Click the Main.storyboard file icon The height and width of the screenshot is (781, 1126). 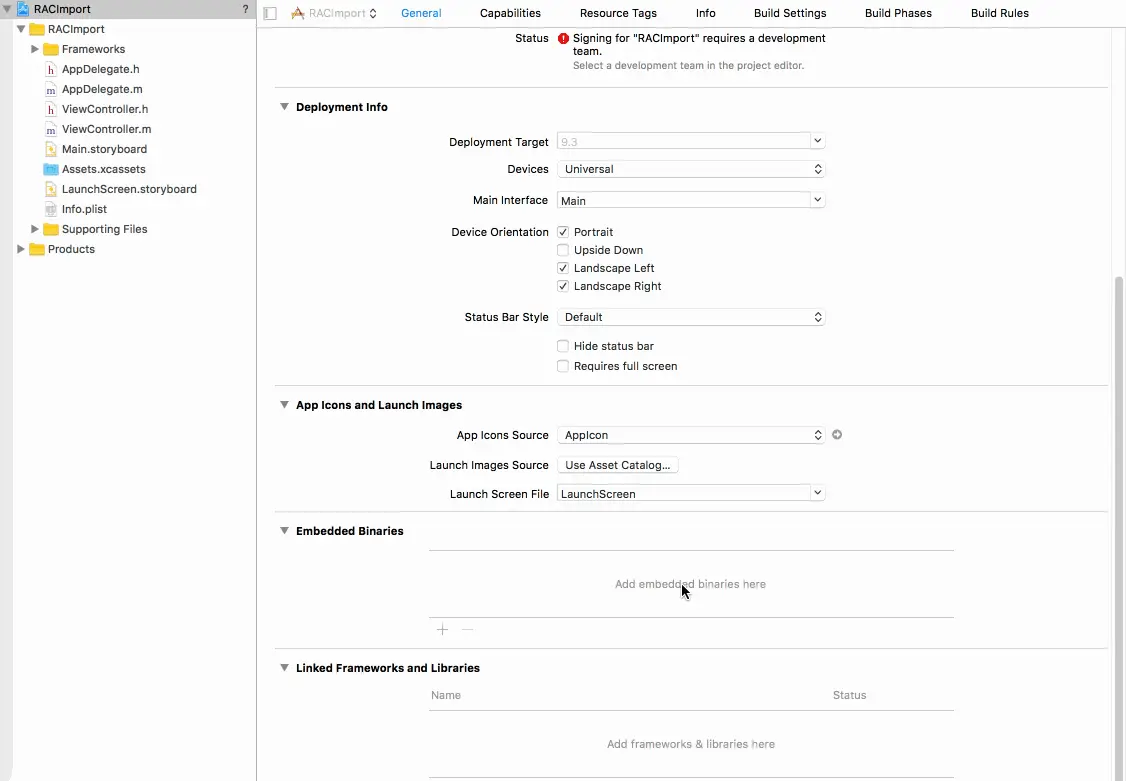coord(50,149)
